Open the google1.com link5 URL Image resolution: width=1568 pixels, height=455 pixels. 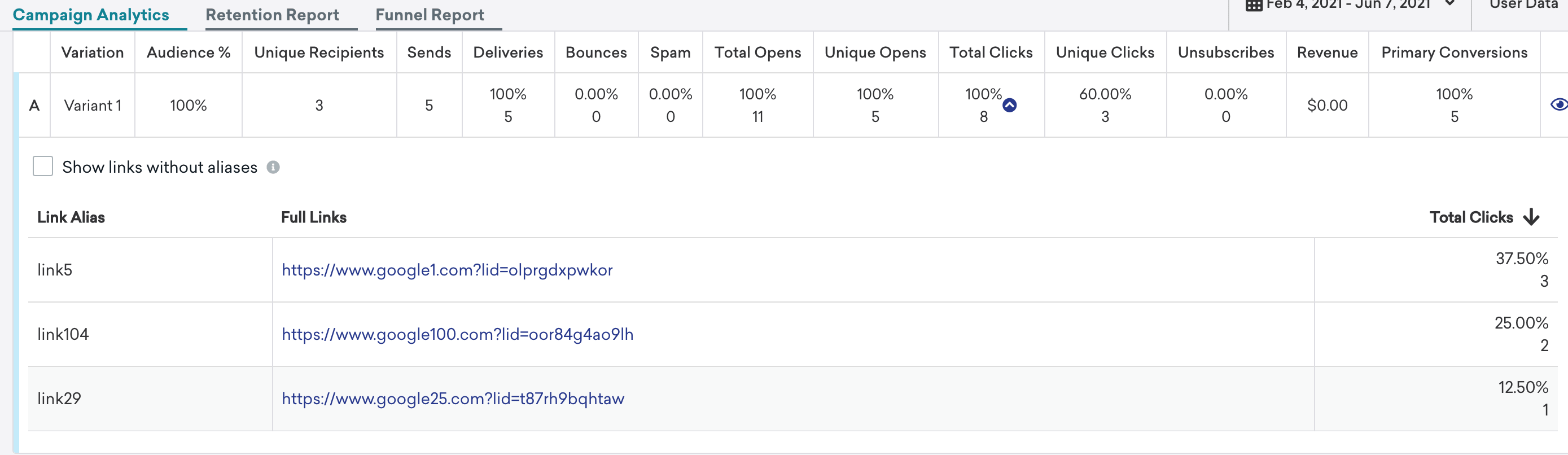click(447, 270)
